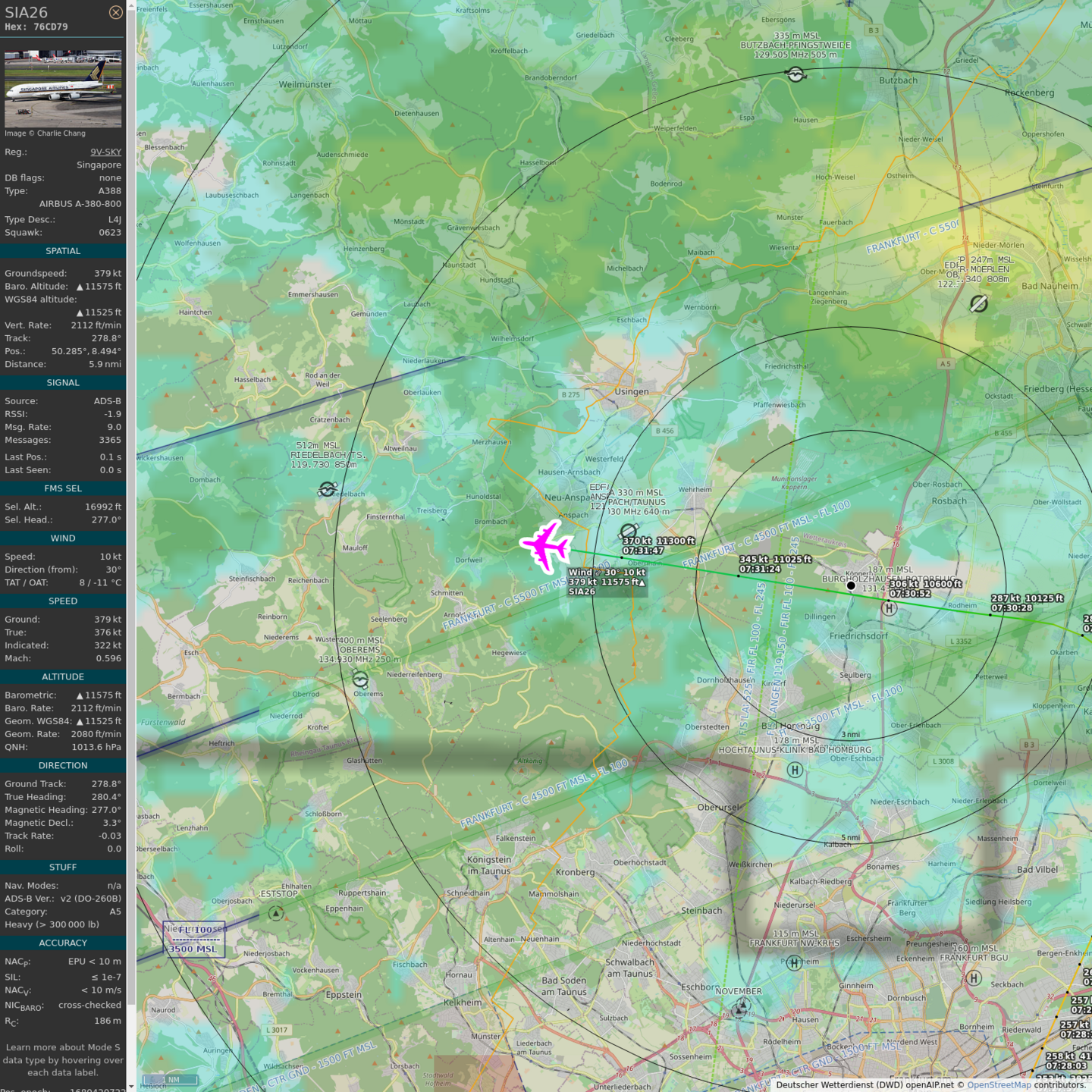Select the Butzbach-Pfingstweide glider airfield icon
The width and height of the screenshot is (1092, 1092).
[x=795, y=74]
